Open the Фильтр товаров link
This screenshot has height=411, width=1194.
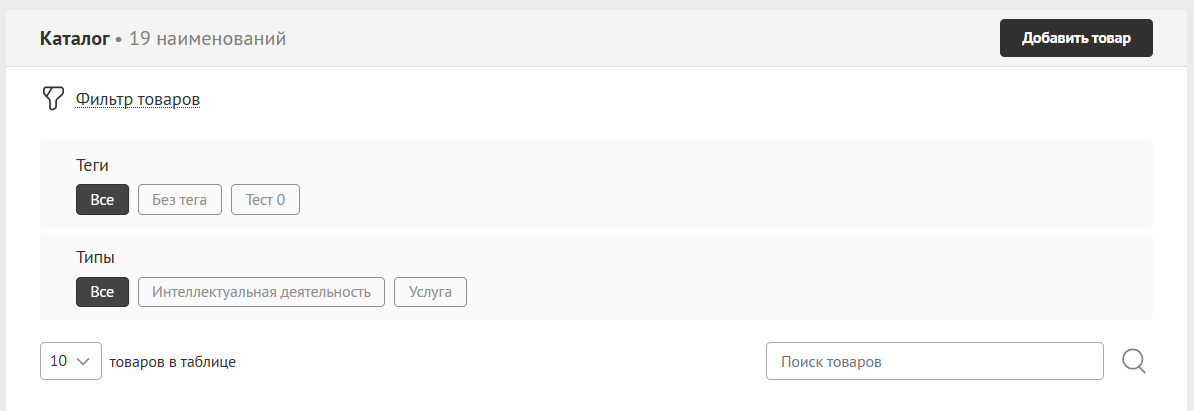[x=138, y=99]
